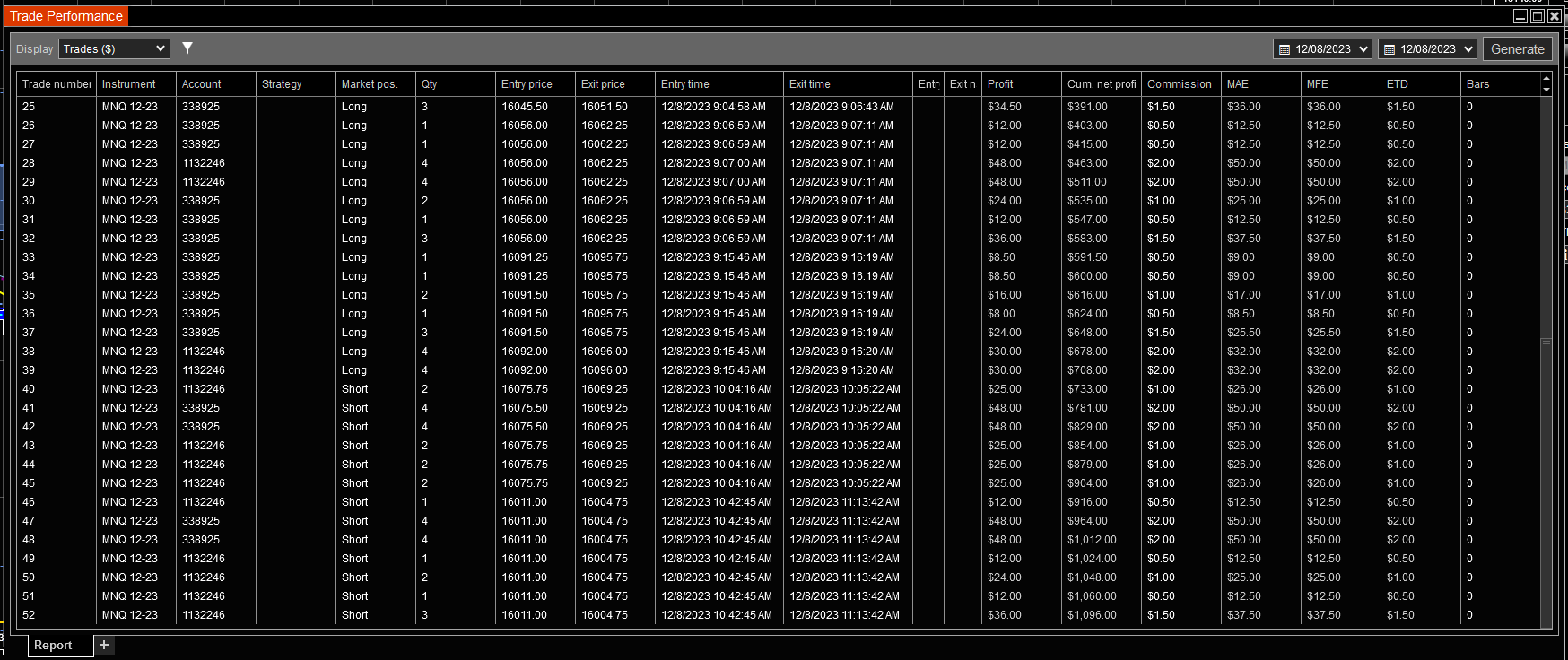
Task: Sort by the Exit price column header
Action: click(615, 84)
